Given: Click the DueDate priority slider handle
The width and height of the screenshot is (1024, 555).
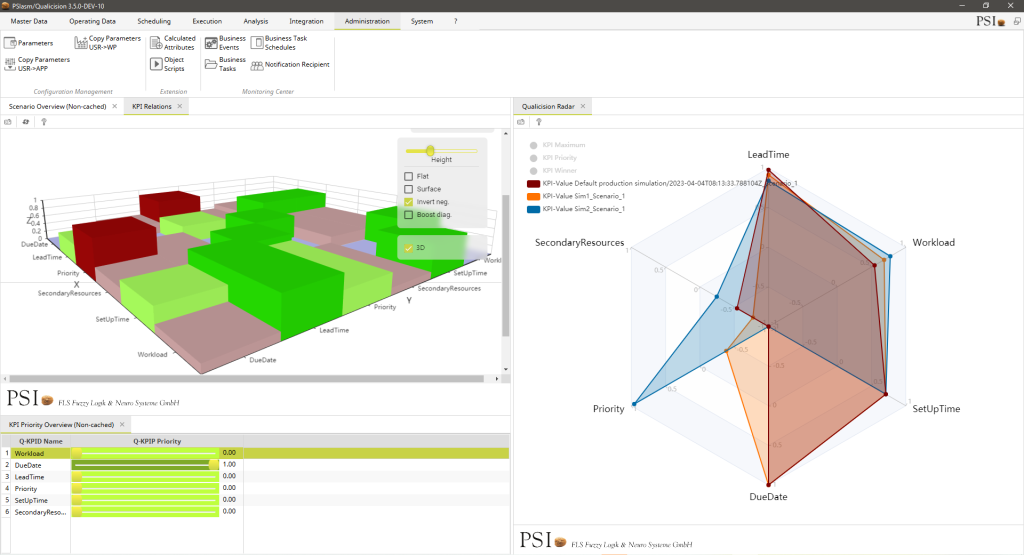Looking at the screenshot, I should (214, 465).
